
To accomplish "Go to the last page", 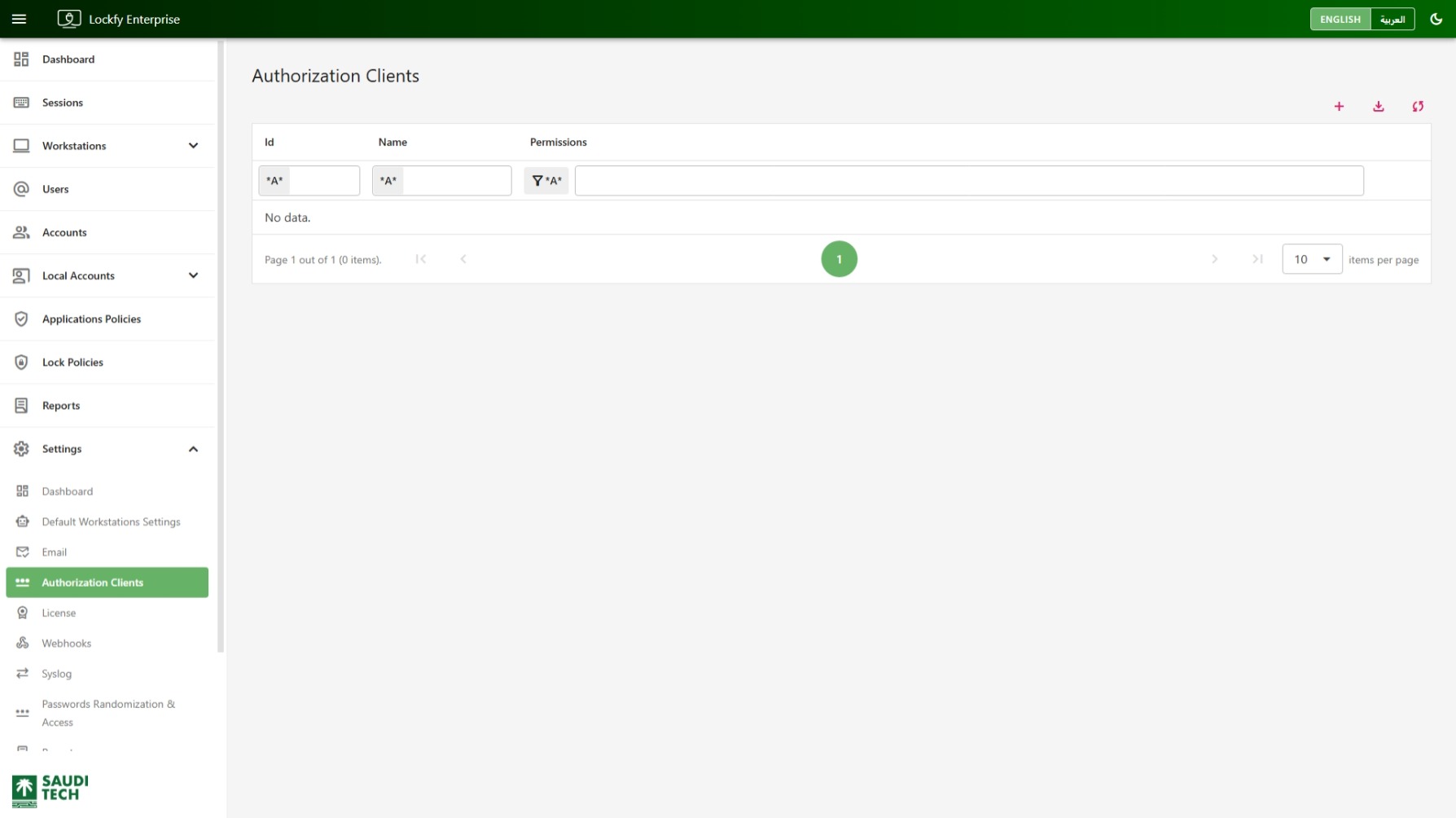I will [1257, 259].
